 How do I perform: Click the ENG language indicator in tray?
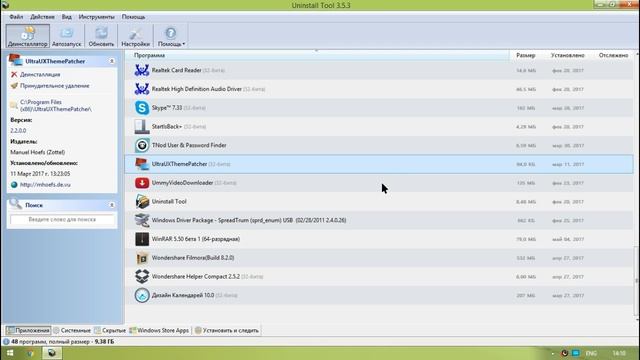point(591,353)
